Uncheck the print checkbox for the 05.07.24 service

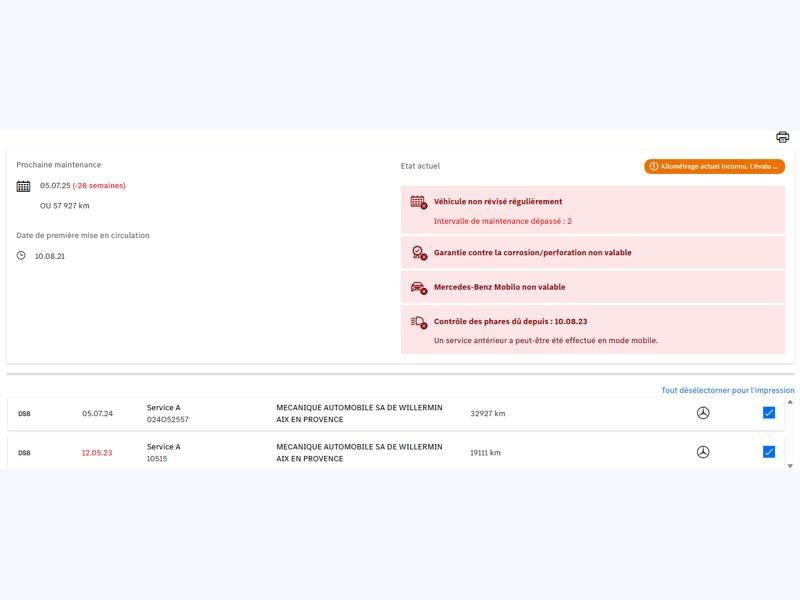tap(769, 413)
